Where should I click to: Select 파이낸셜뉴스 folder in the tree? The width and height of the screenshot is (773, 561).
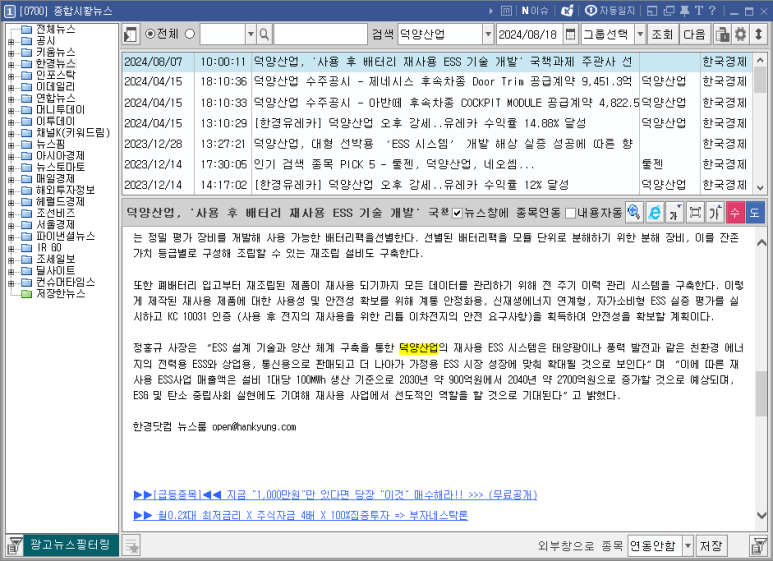coord(65,236)
